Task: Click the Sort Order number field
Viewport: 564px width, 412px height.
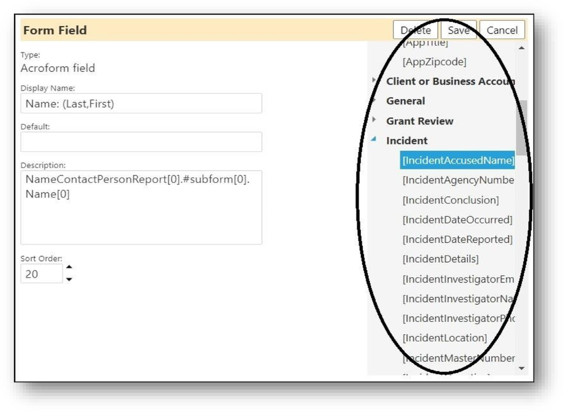Action: tap(41, 274)
